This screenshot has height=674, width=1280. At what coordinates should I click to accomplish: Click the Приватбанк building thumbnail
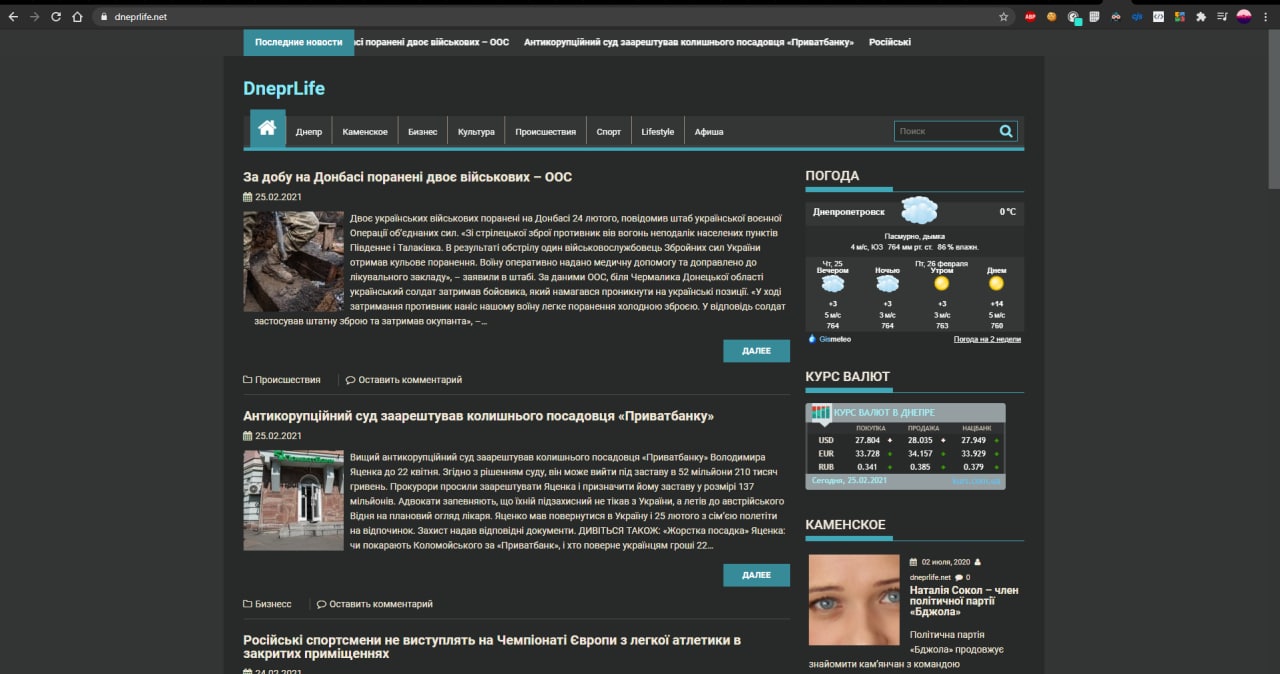click(293, 500)
